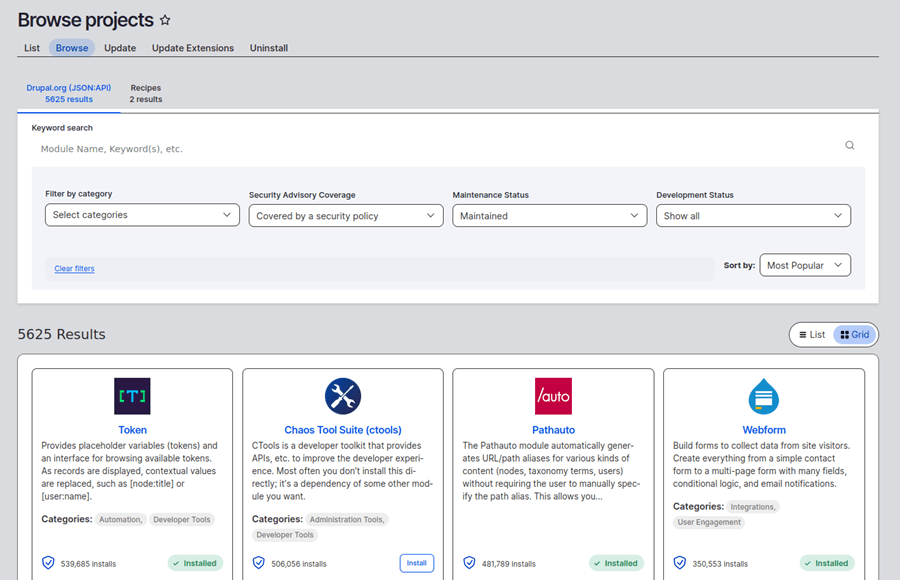Open Security Advisory Coverage dropdown
The width and height of the screenshot is (900, 580).
[x=346, y=216]
